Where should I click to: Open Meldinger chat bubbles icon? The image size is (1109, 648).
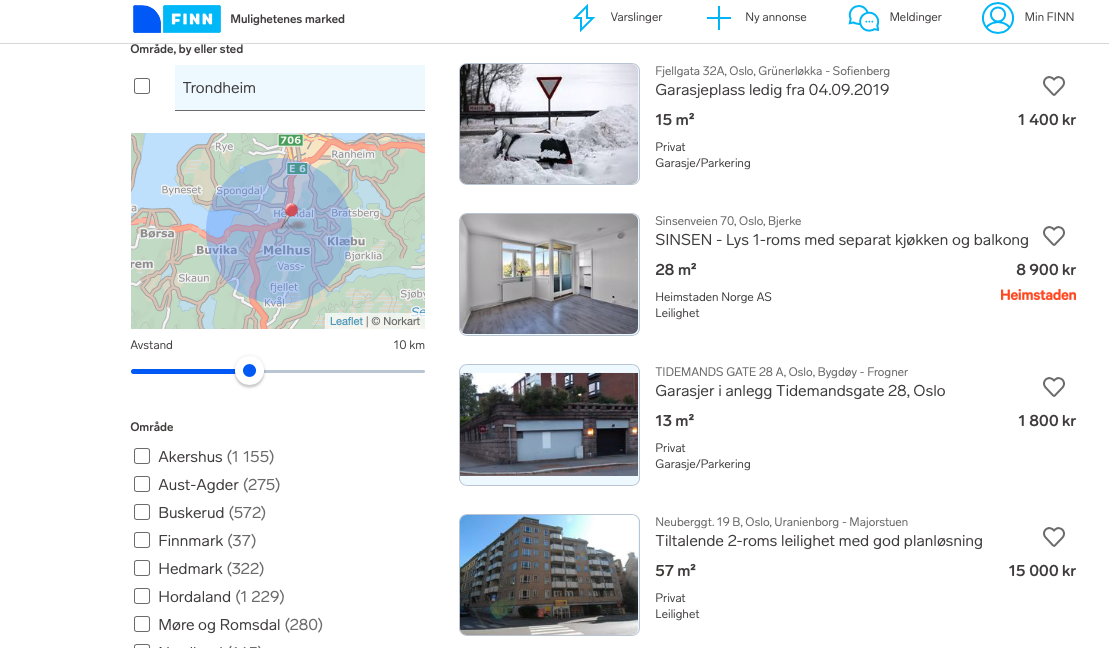[x=864, y=18]
